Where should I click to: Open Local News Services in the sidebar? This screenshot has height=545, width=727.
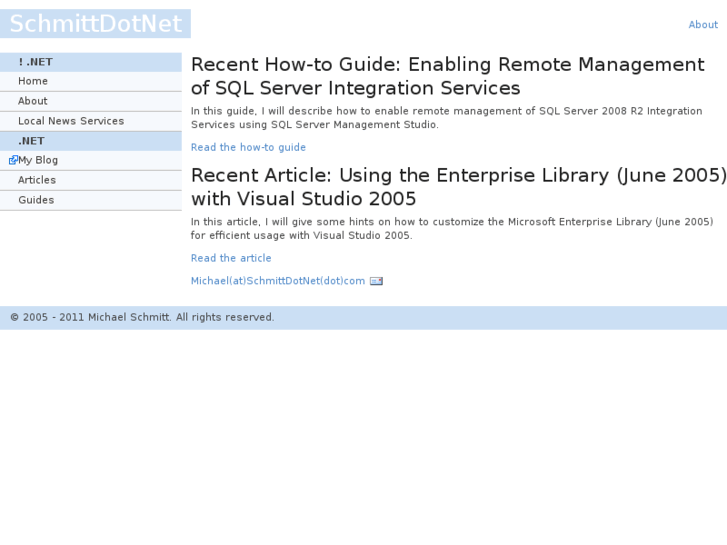tap(71, 121)
